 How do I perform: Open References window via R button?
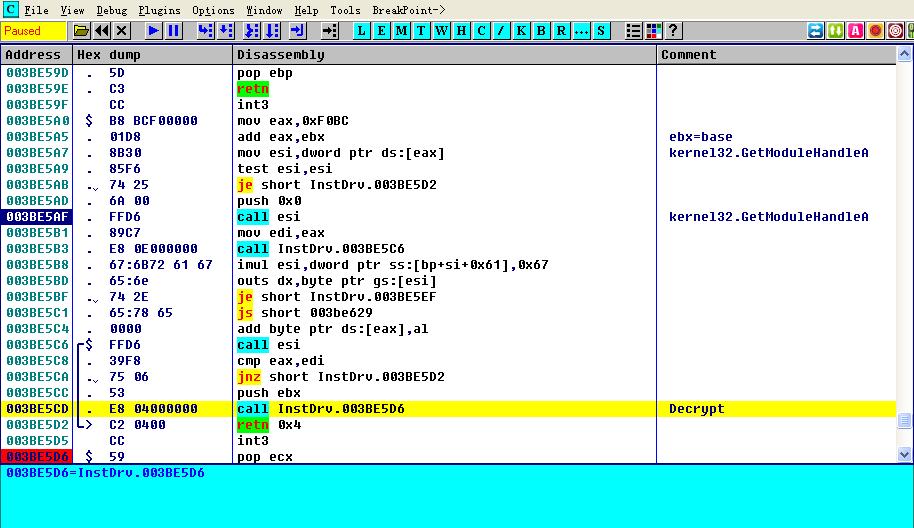pyautogui.click(x=561, y=31)
